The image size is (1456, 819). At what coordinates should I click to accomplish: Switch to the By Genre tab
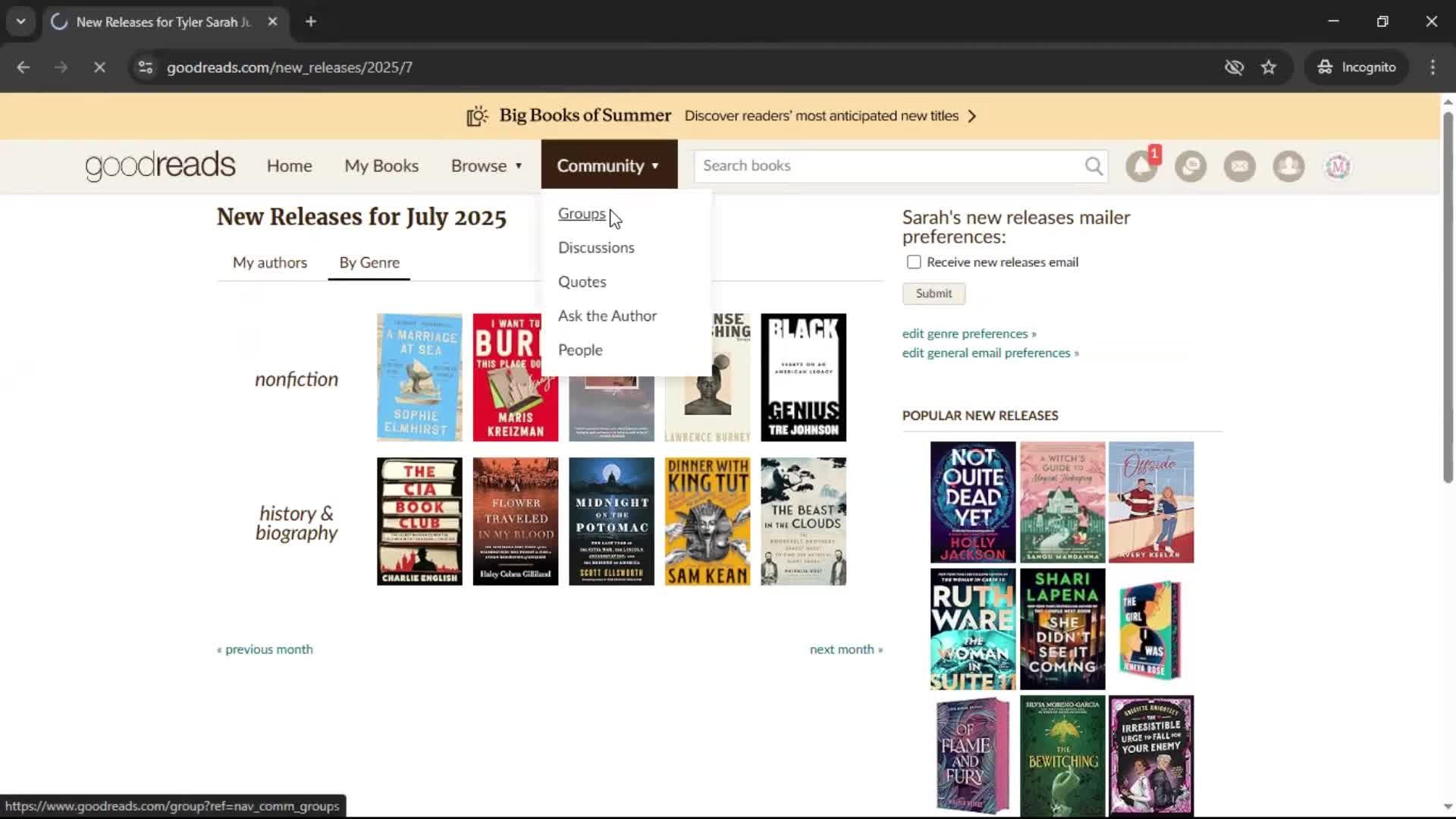[369, 262]
